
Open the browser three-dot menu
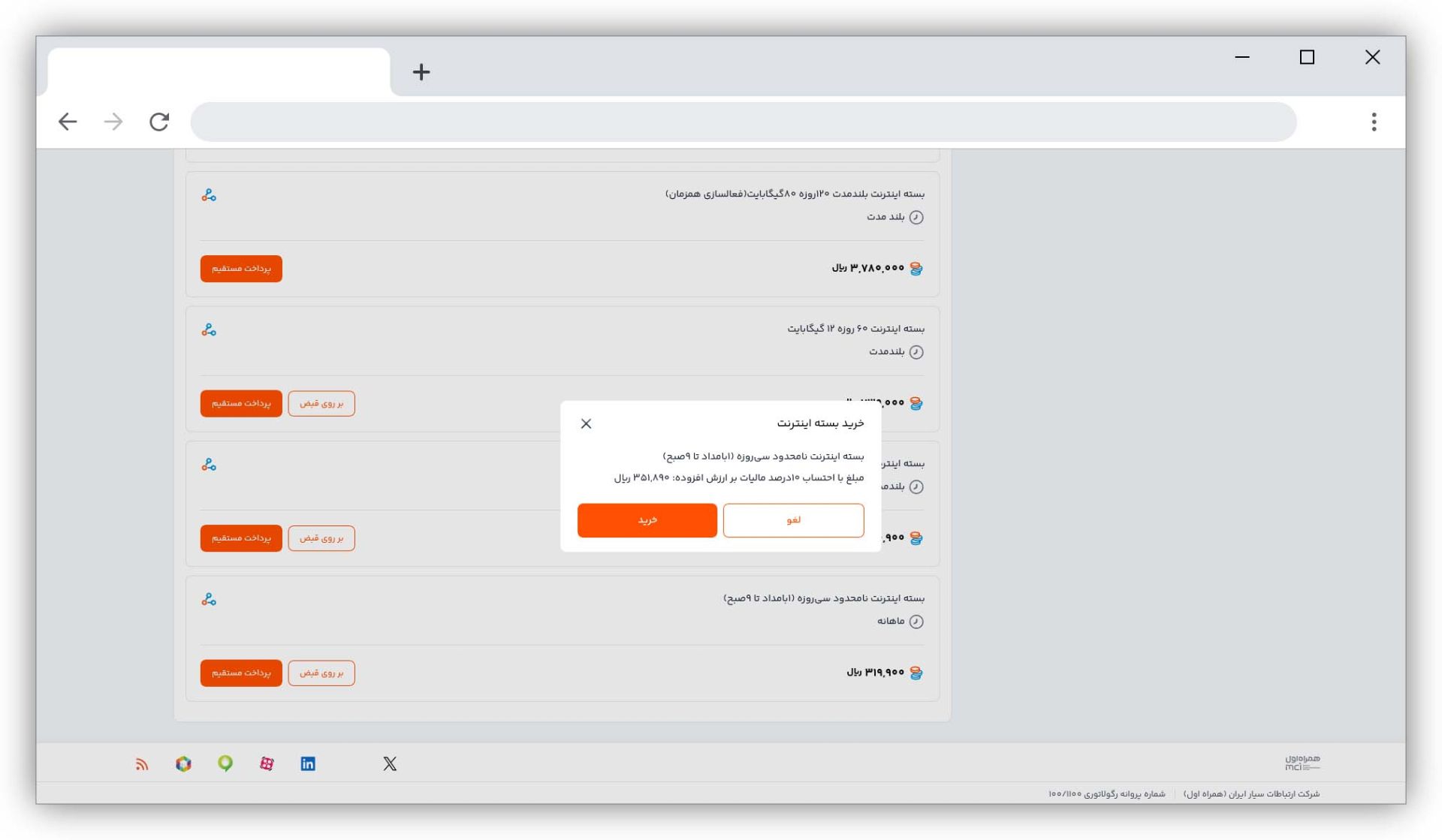coord(1374,122)
